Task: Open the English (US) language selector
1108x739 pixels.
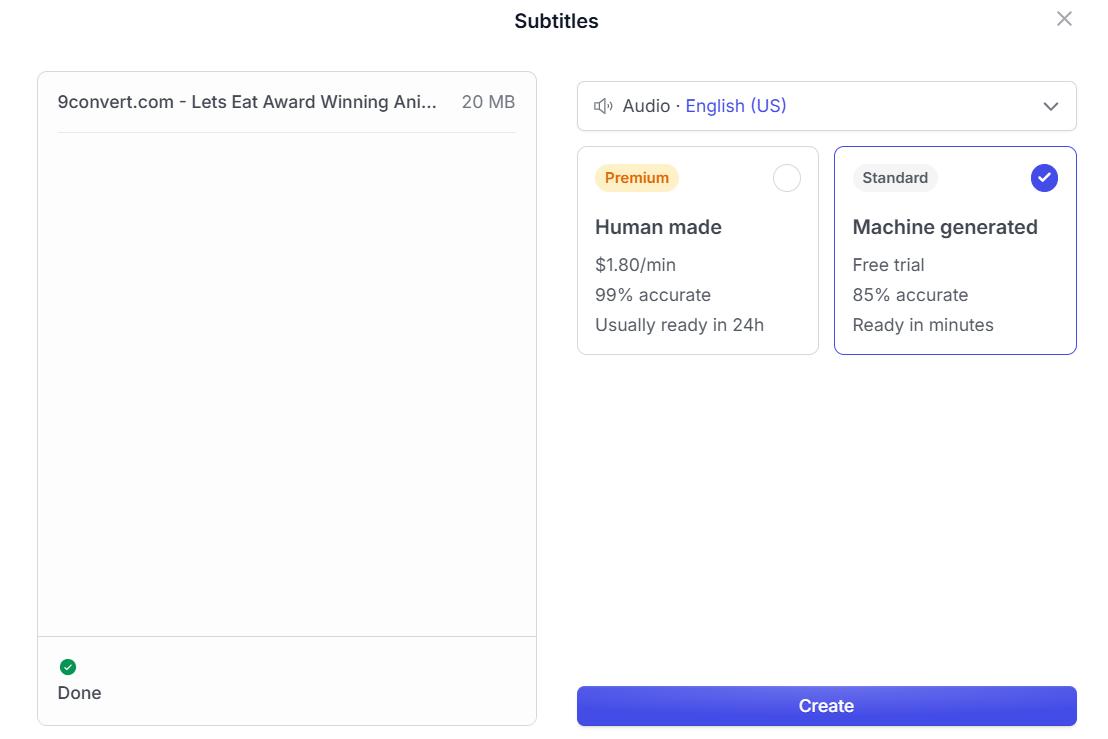Action: (736, 106)
